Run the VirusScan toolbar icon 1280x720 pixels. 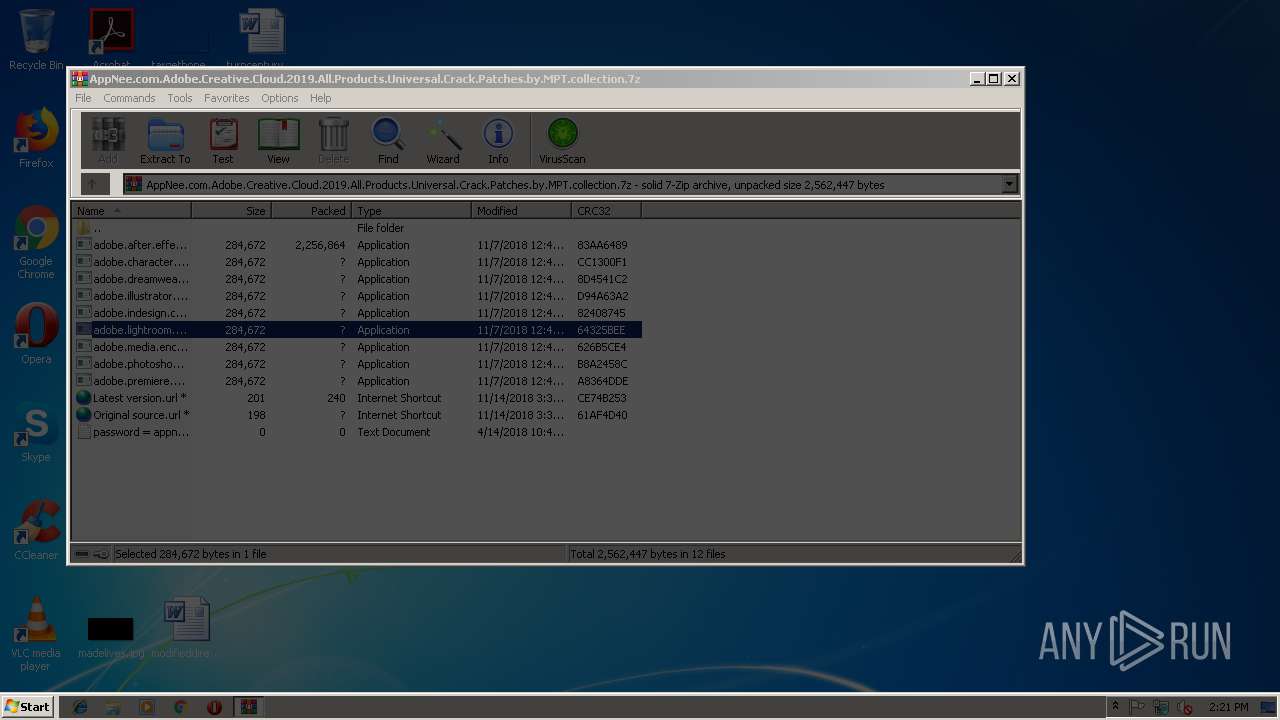point(562,140)
